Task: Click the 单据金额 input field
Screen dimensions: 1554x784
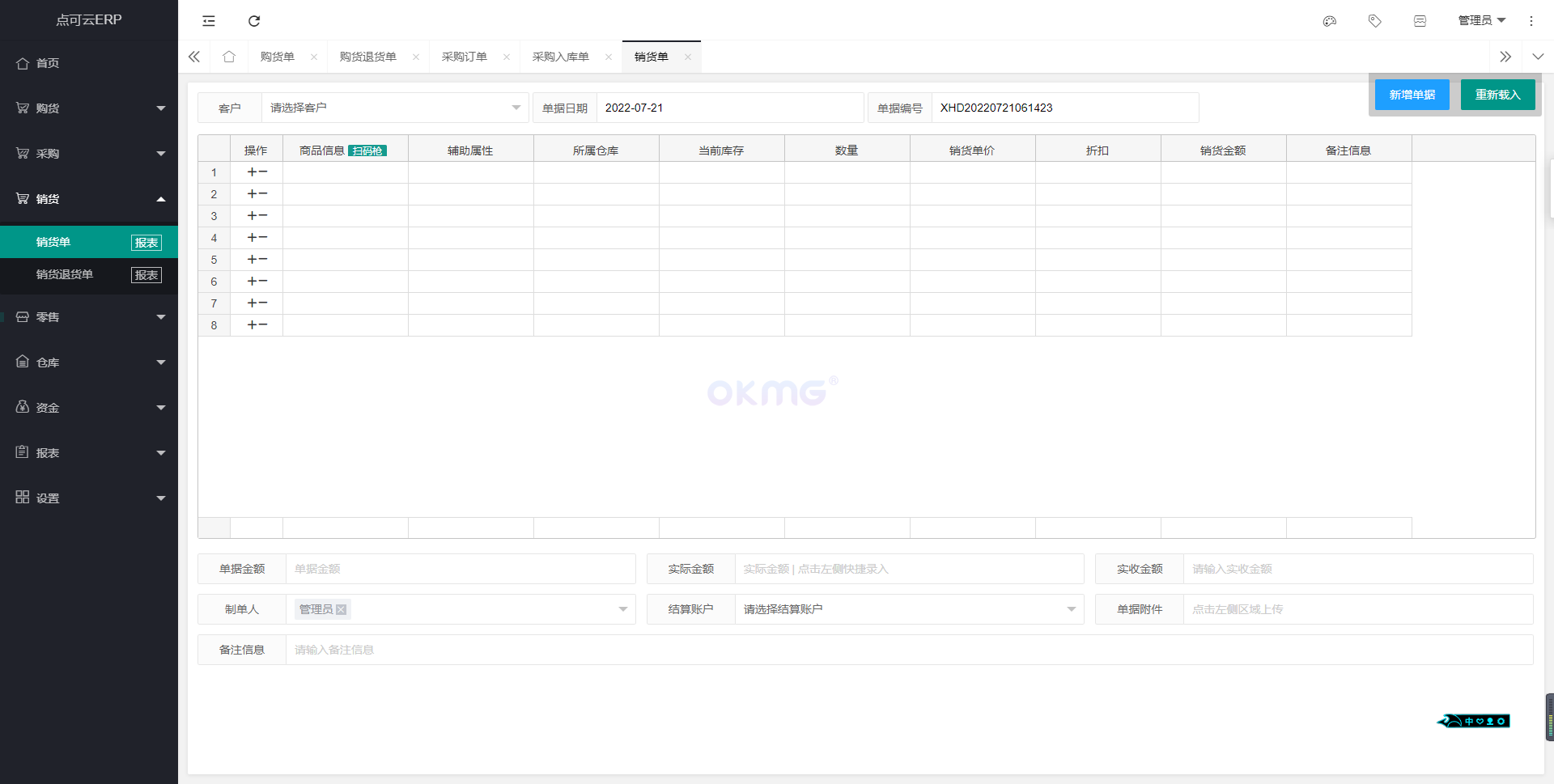Action: click(x=461, y=569)
